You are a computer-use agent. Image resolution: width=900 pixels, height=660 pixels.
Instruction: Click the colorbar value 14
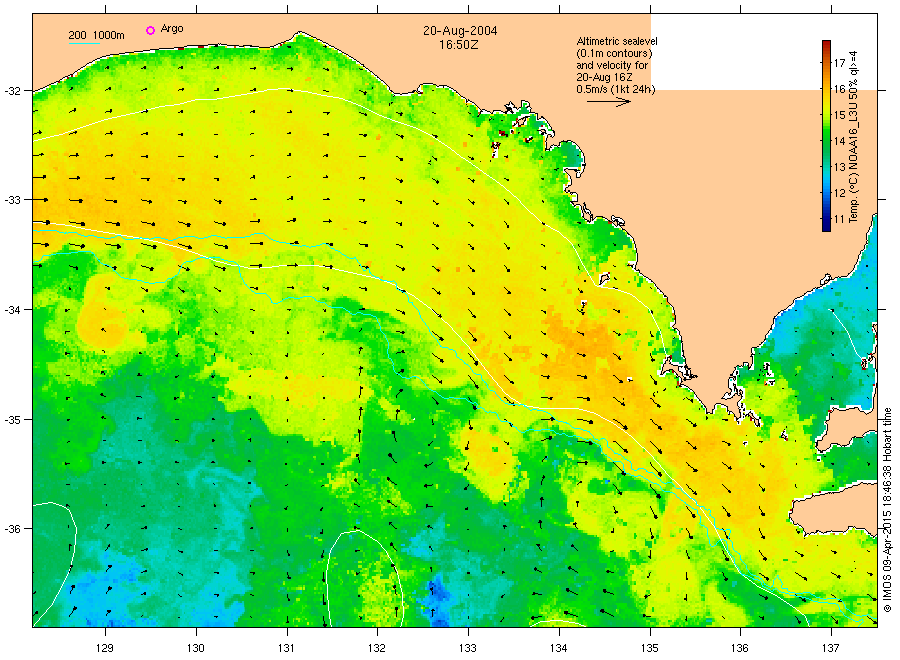pos(839,141)
